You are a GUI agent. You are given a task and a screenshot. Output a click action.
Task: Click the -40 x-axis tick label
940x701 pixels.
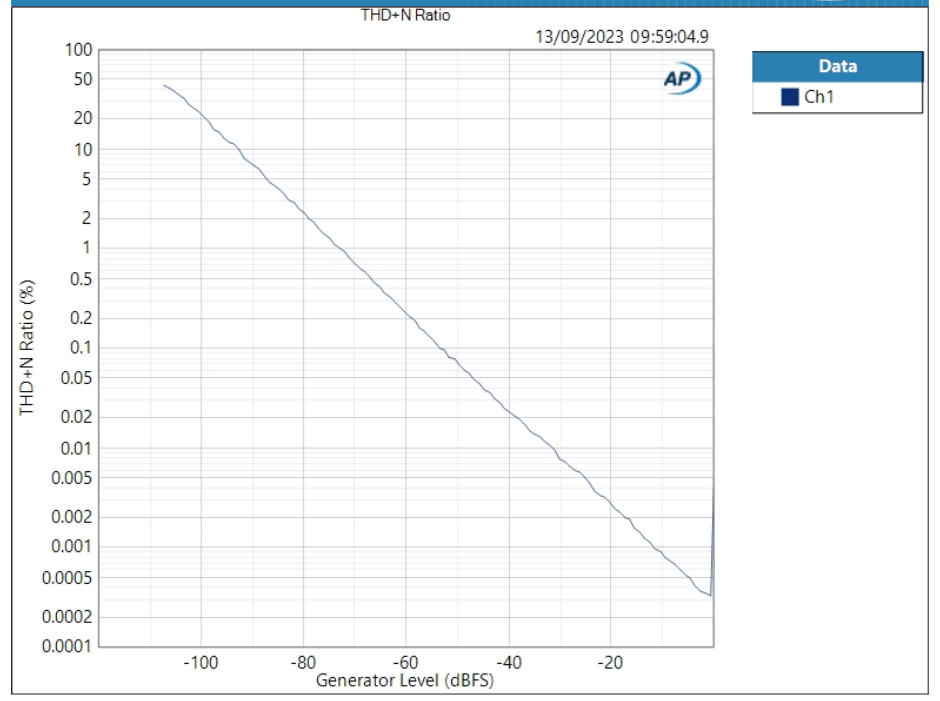[x=509, y=663]
